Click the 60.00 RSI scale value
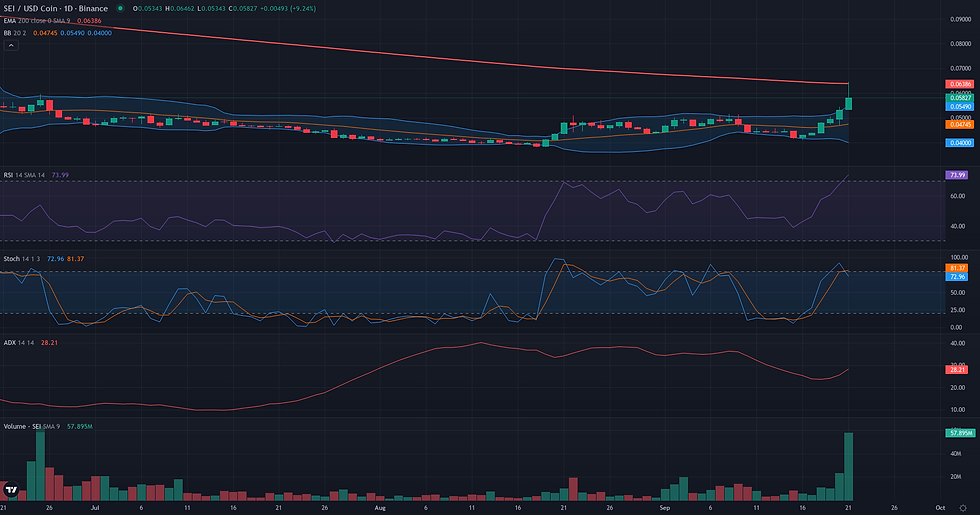 (x=958, y=196)
